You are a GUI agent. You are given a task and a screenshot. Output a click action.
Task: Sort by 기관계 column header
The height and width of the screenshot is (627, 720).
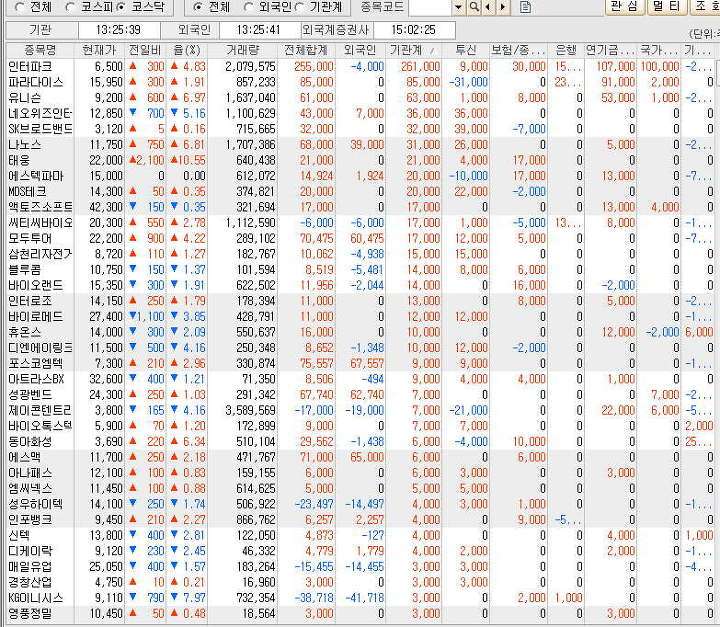[413, 50]
